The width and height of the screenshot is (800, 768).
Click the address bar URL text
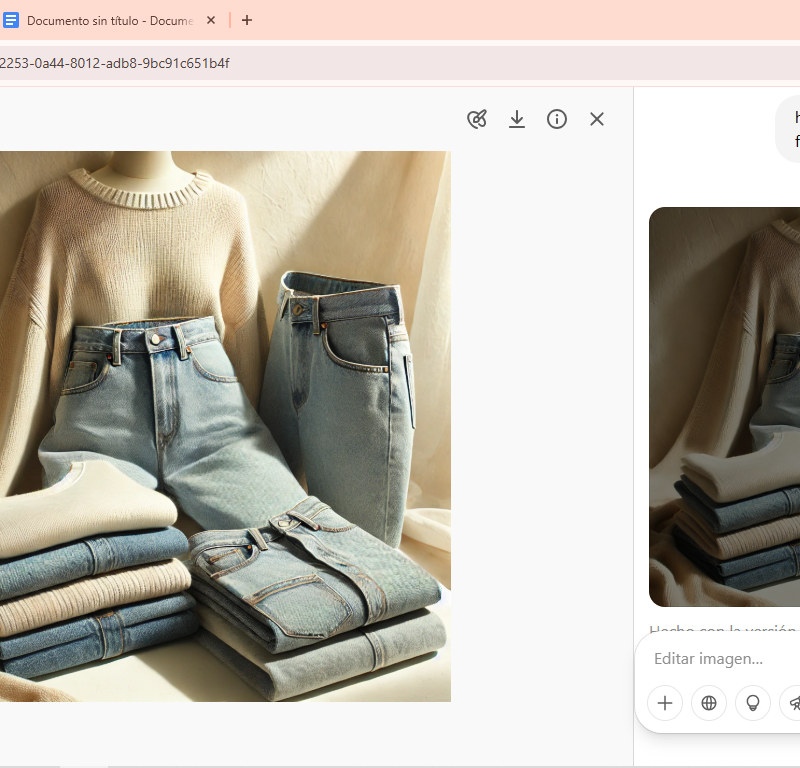coord(115,63)
